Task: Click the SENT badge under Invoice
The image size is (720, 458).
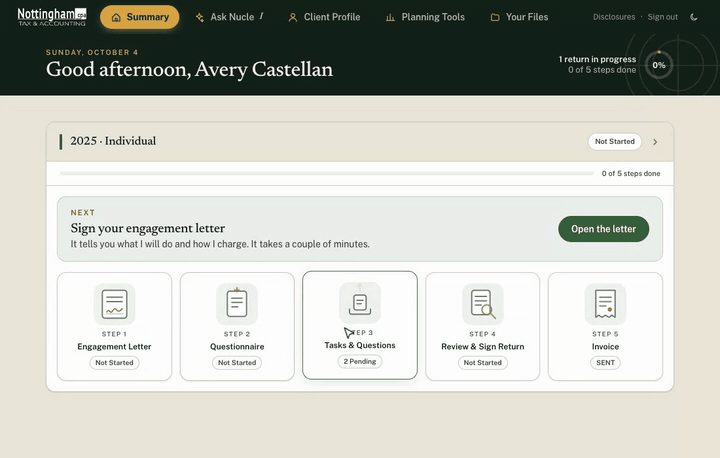Action: point(605,362)
